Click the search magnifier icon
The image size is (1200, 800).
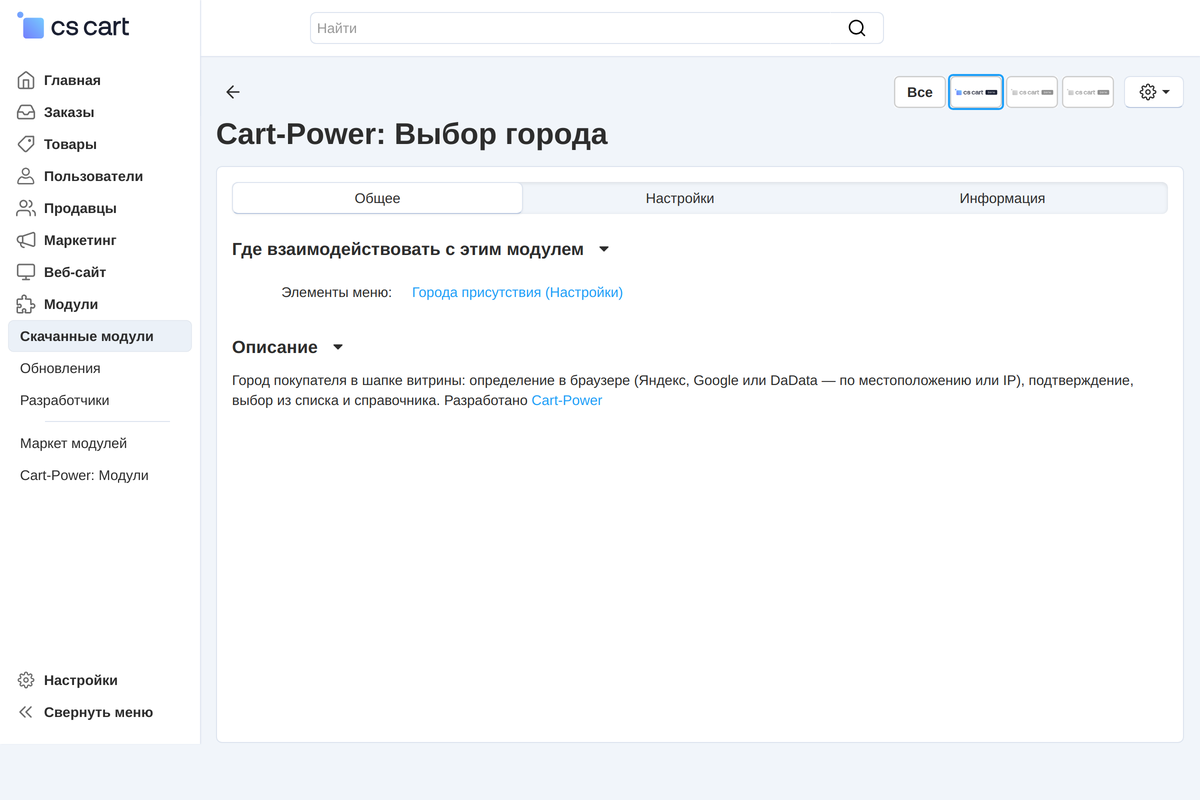click(857, 28)
